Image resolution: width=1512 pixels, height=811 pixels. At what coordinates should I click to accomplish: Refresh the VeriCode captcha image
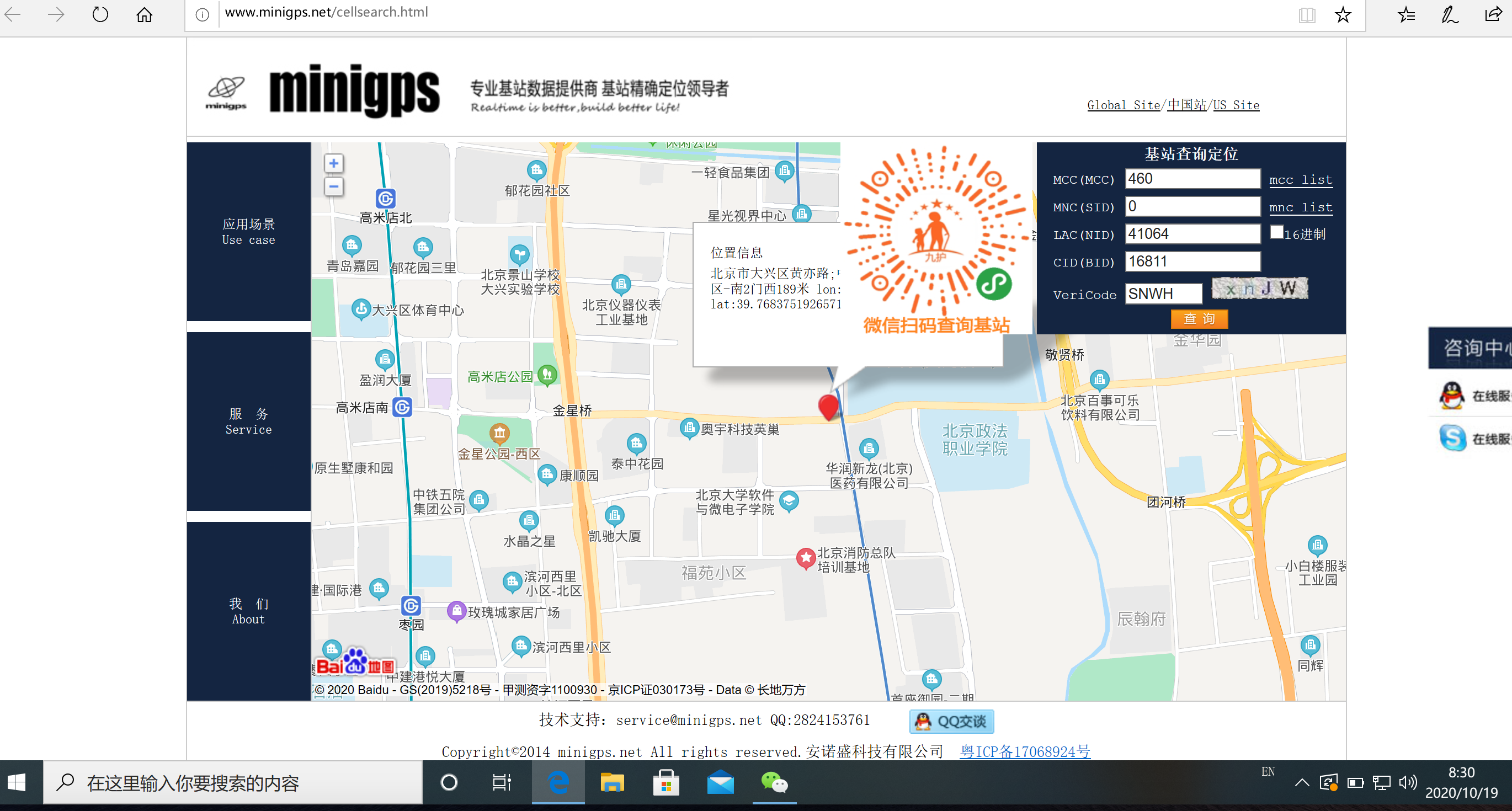point(1260,289)
